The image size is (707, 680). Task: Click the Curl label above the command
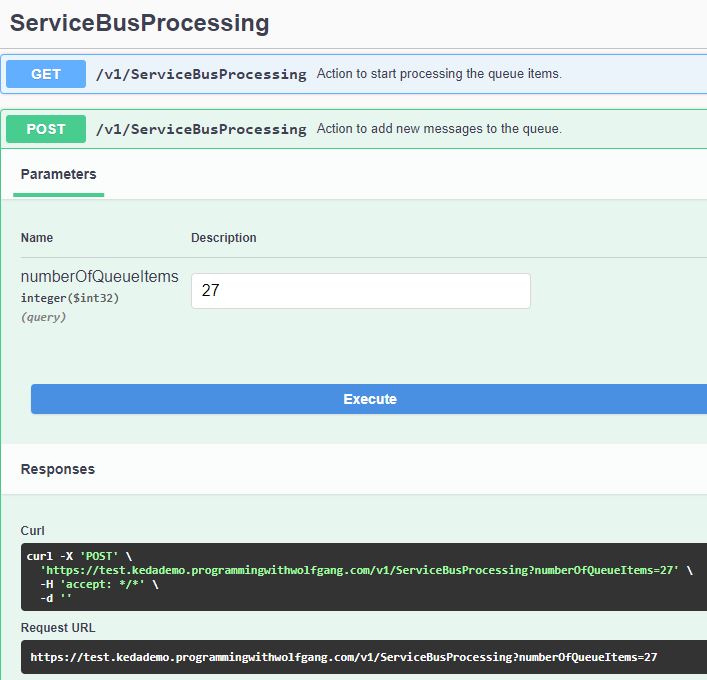(x=33, y=531)
